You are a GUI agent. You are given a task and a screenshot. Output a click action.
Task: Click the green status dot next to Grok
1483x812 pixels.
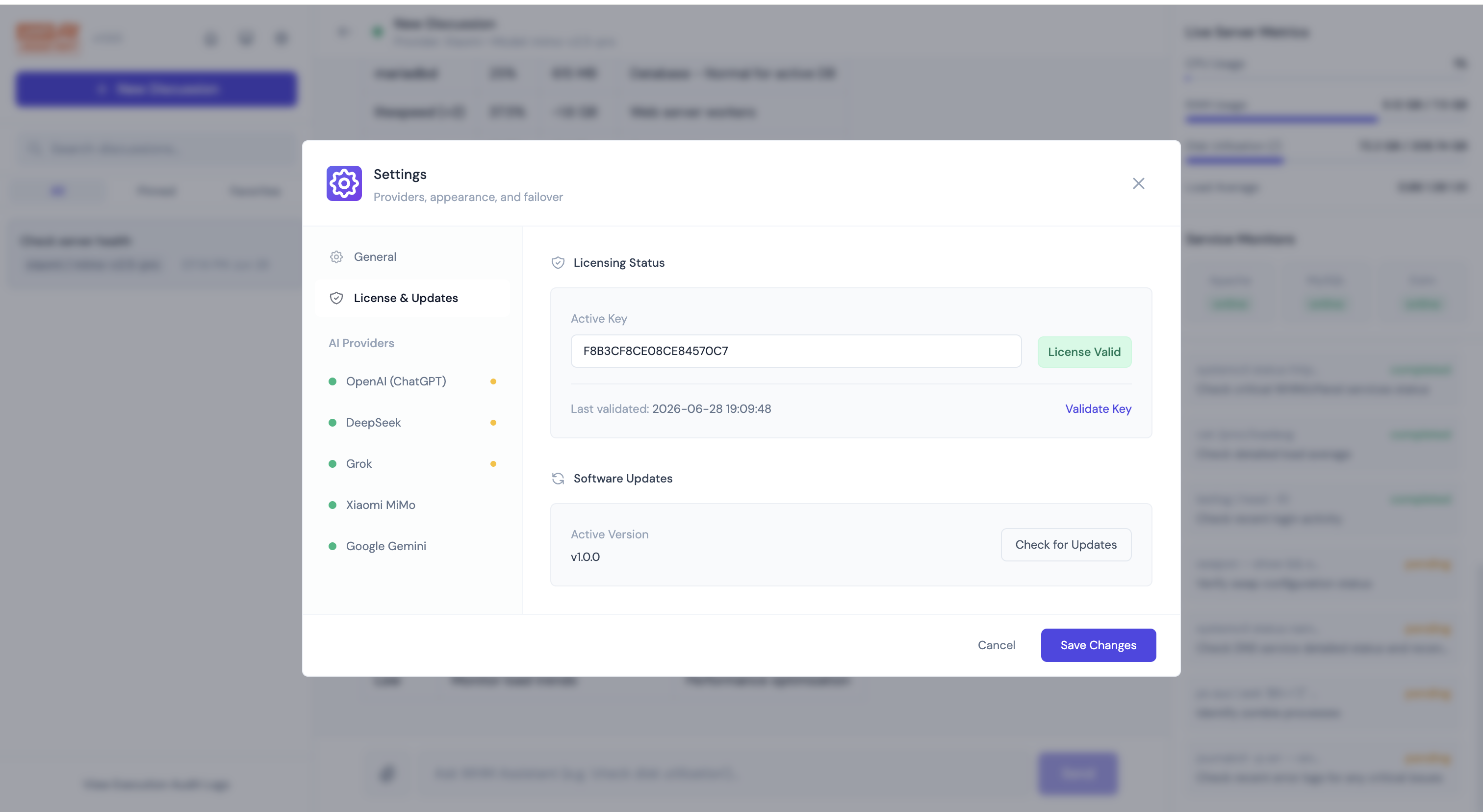(x=332, y=464)
